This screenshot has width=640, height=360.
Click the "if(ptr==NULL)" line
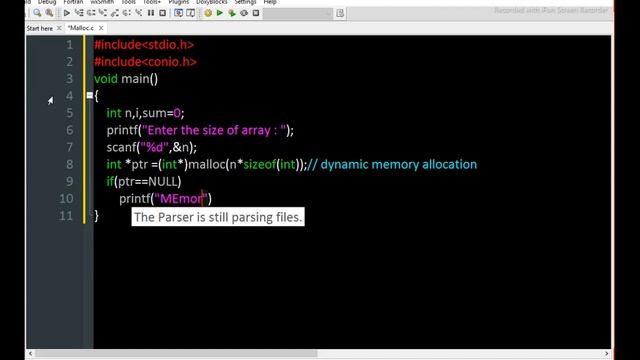144,182
